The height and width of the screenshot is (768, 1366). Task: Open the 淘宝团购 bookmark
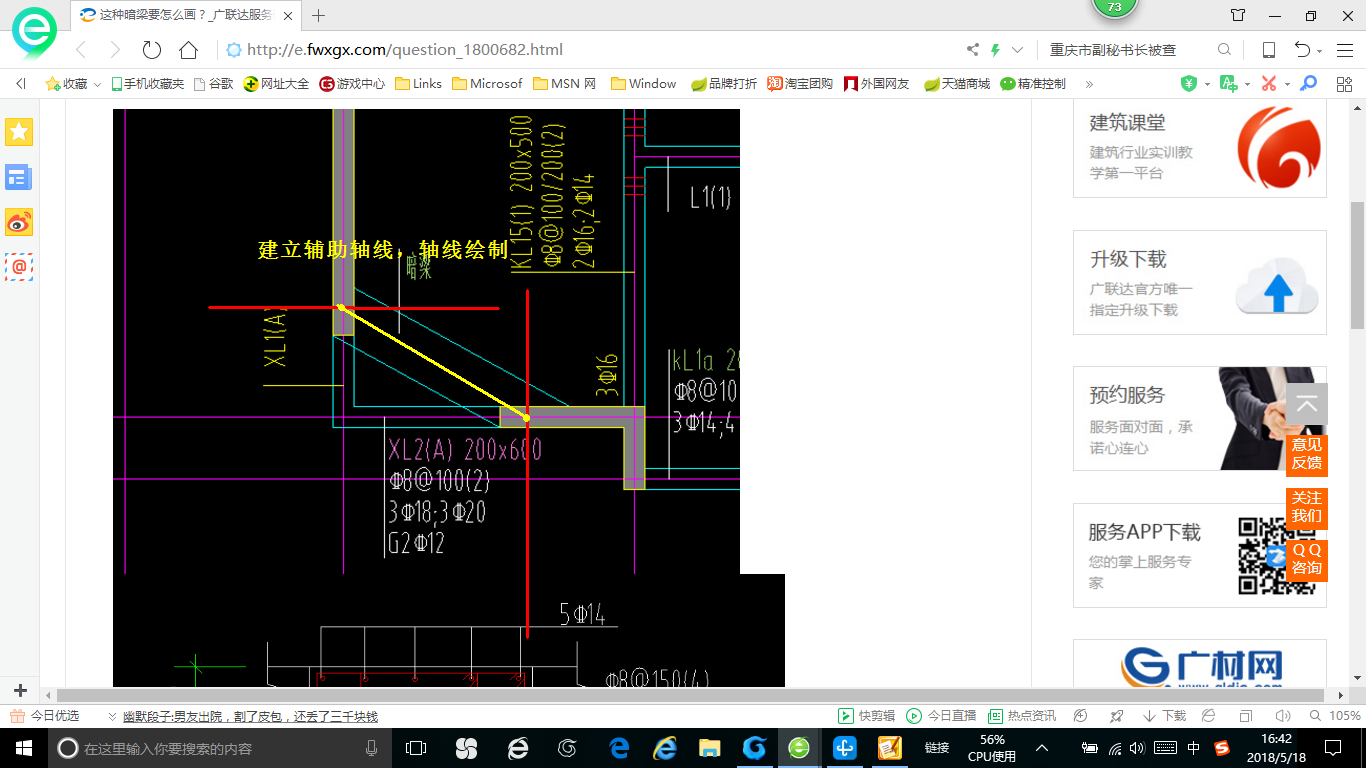tap(800, 84)
